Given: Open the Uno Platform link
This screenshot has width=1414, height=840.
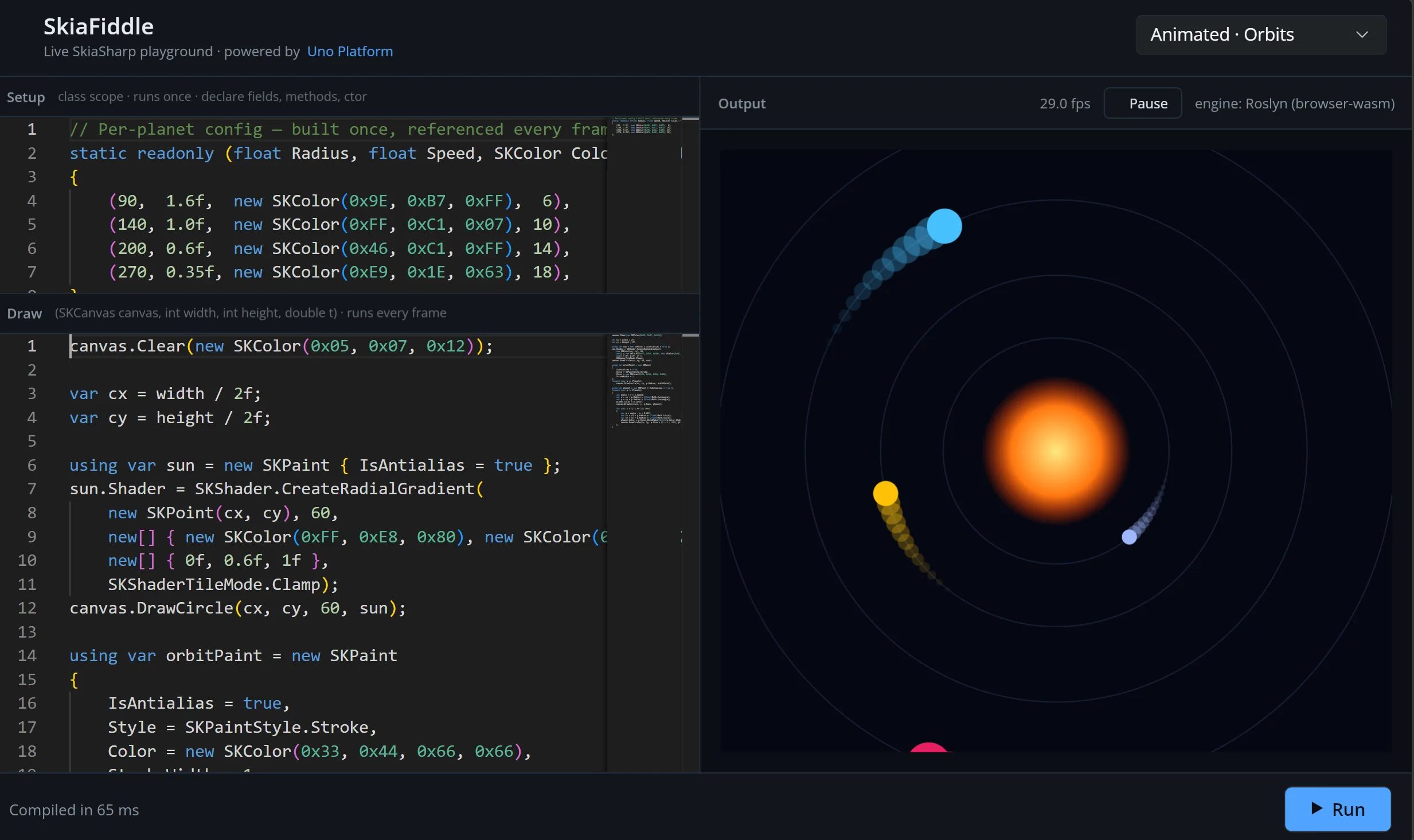Looking at the screenshot, I should 350,52.
